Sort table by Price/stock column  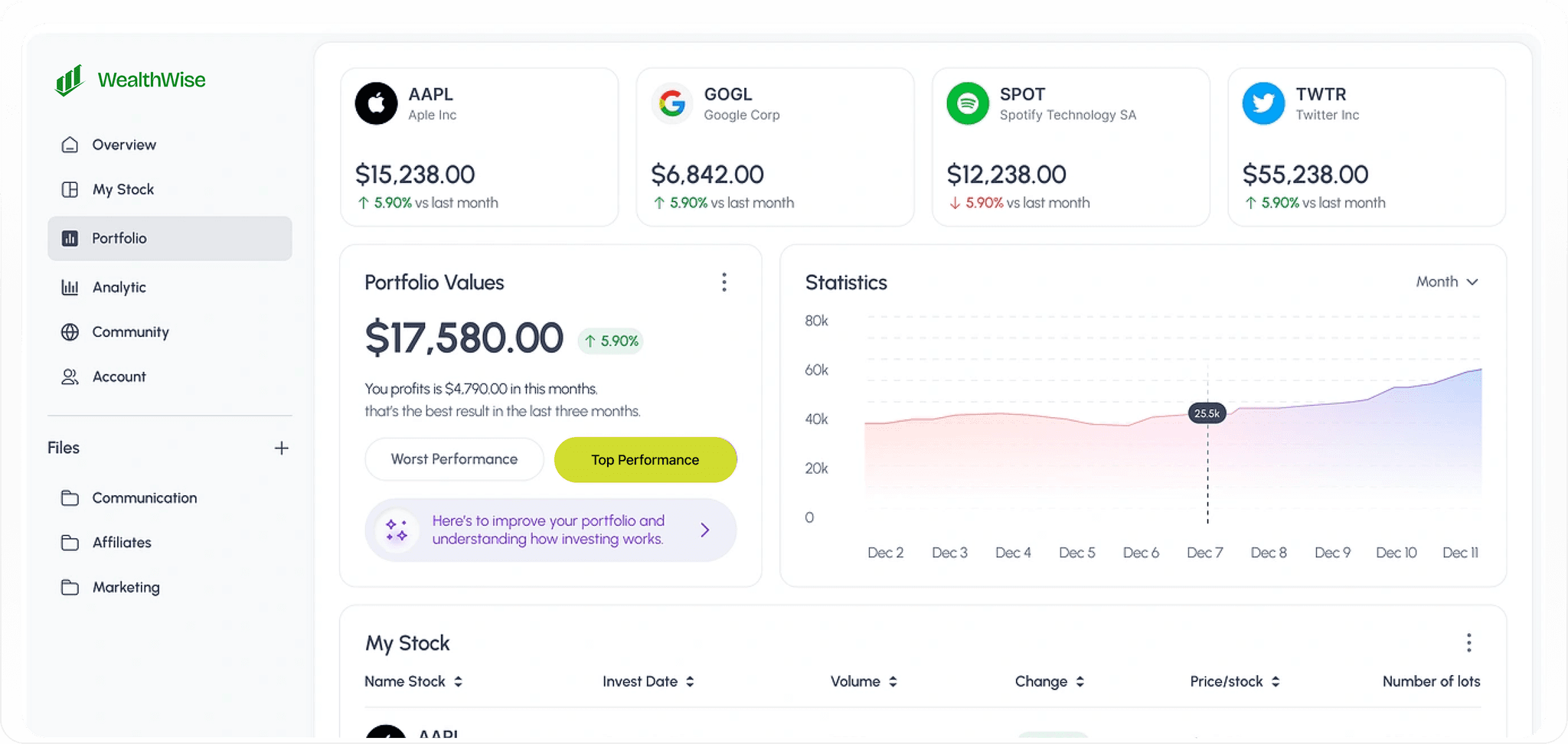coord(1235,681)
